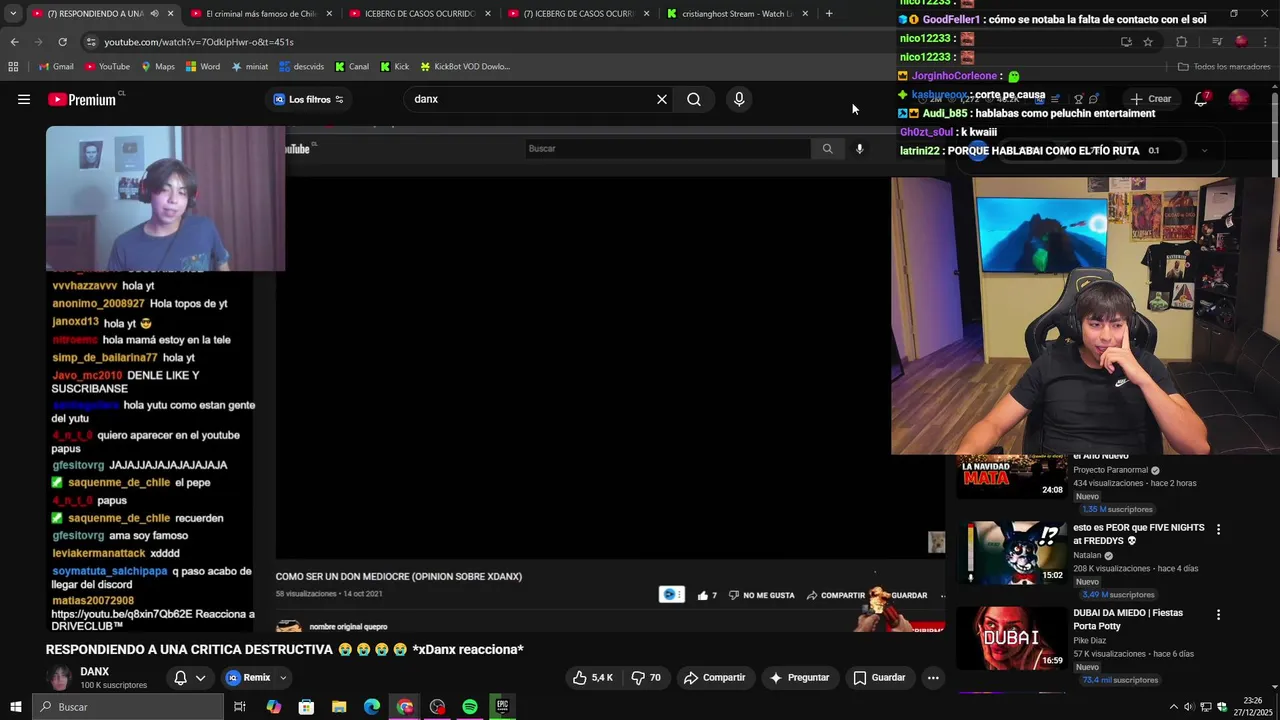1280x720 pixels.
Task: Share the video with Compartir
Action: (x=715, y=678)
